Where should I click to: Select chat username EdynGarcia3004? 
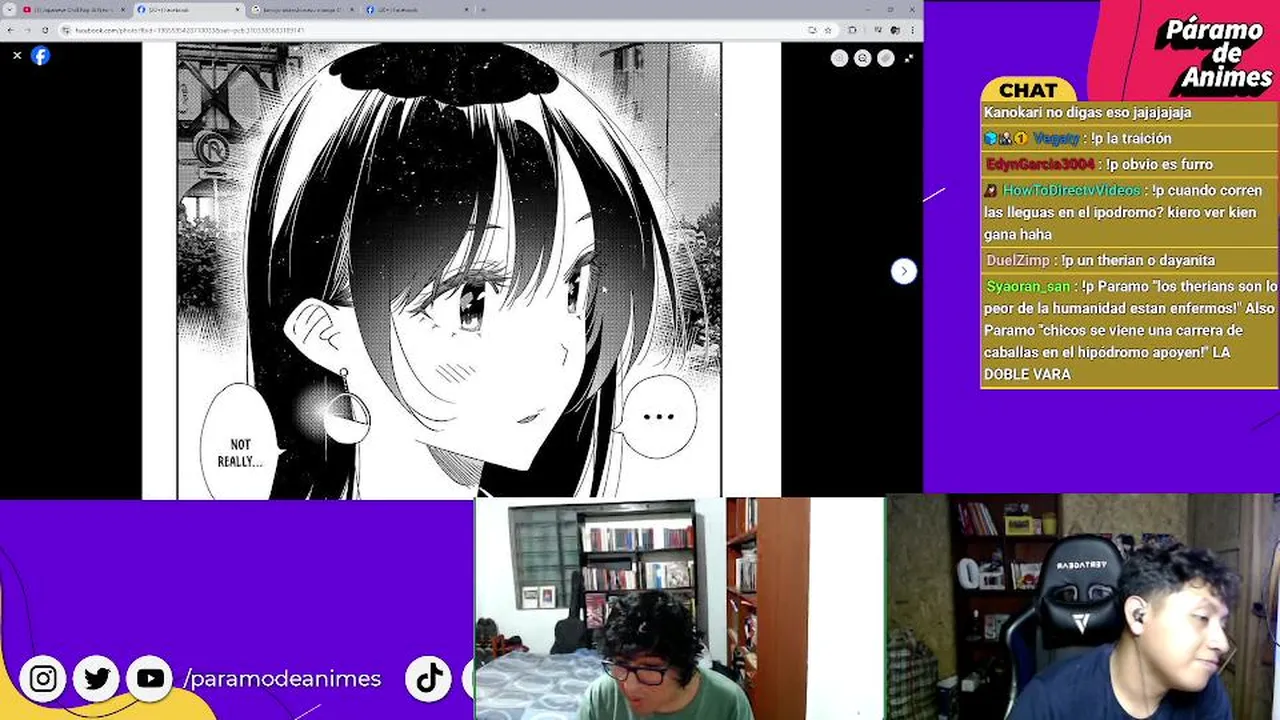pos(1040,164)
